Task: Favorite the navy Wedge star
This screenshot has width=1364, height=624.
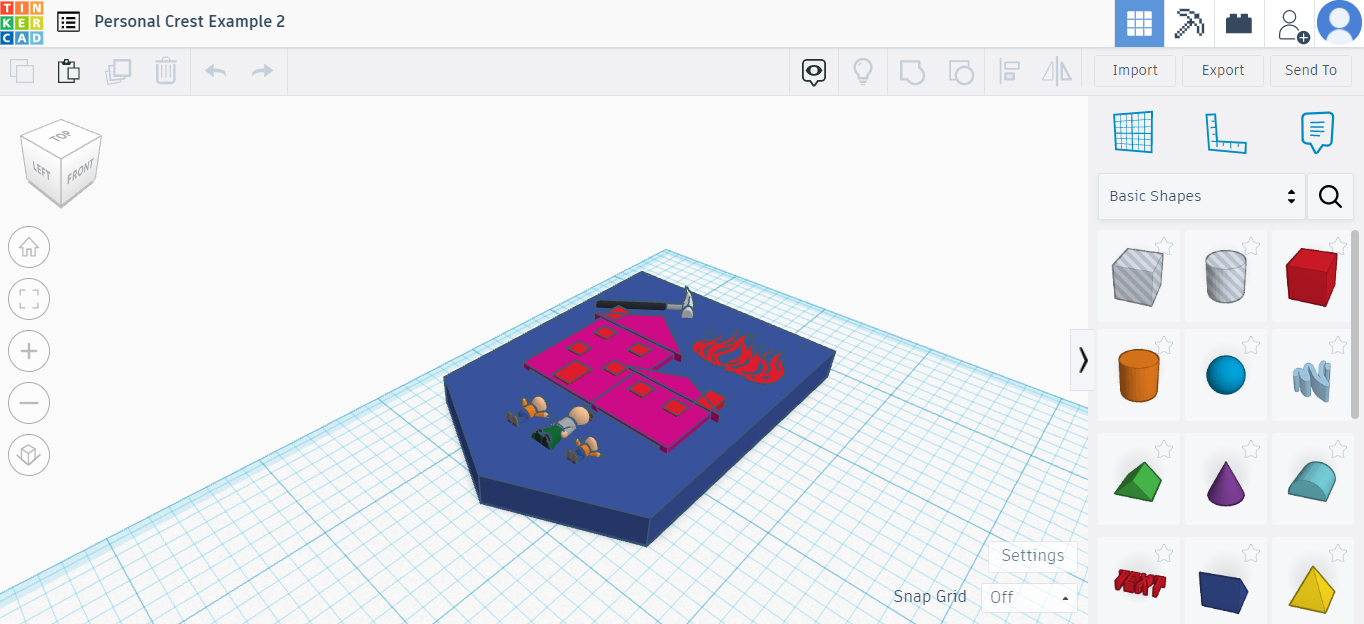Action: (1250, 552)
